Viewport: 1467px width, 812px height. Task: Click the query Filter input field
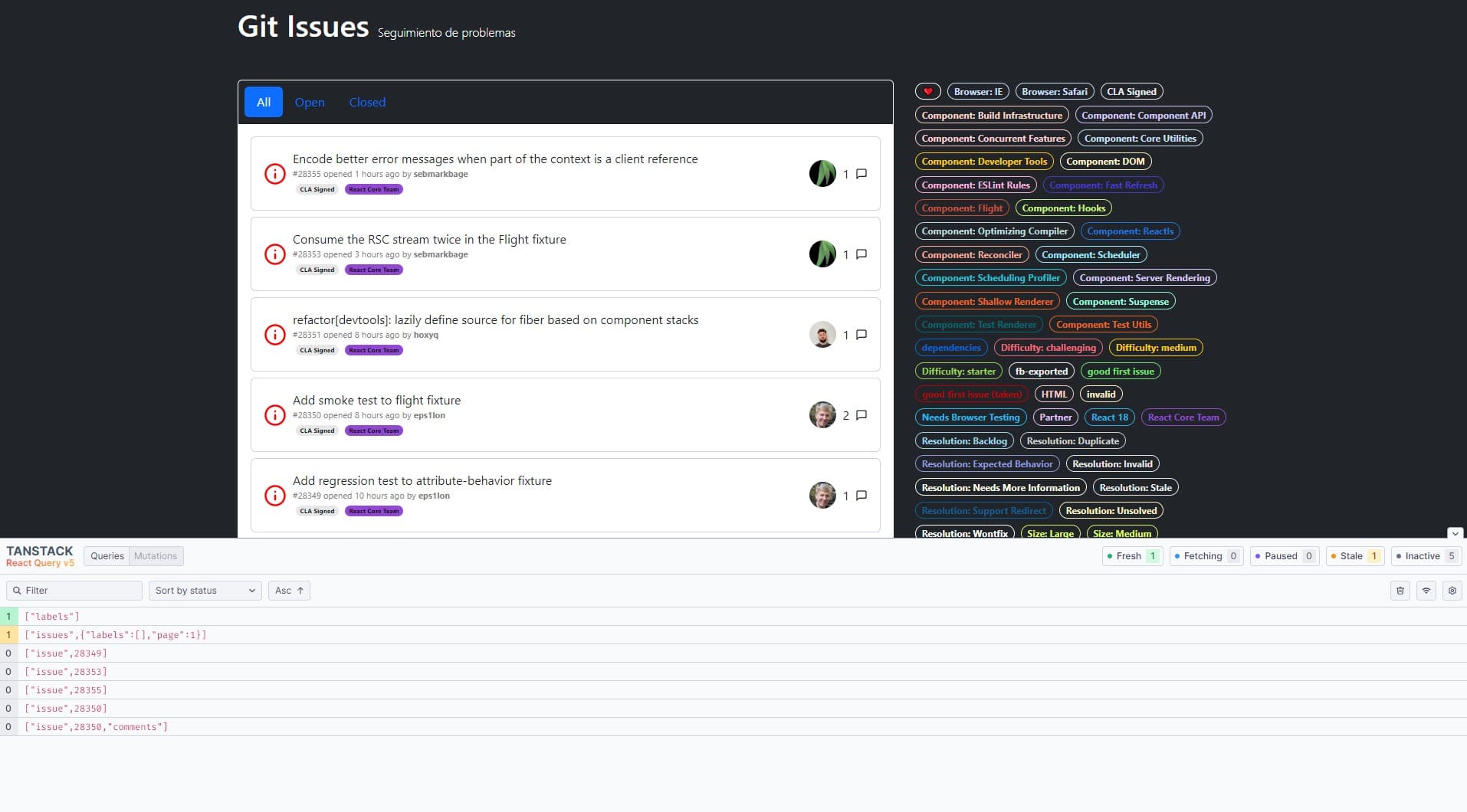tap(74, 591)
